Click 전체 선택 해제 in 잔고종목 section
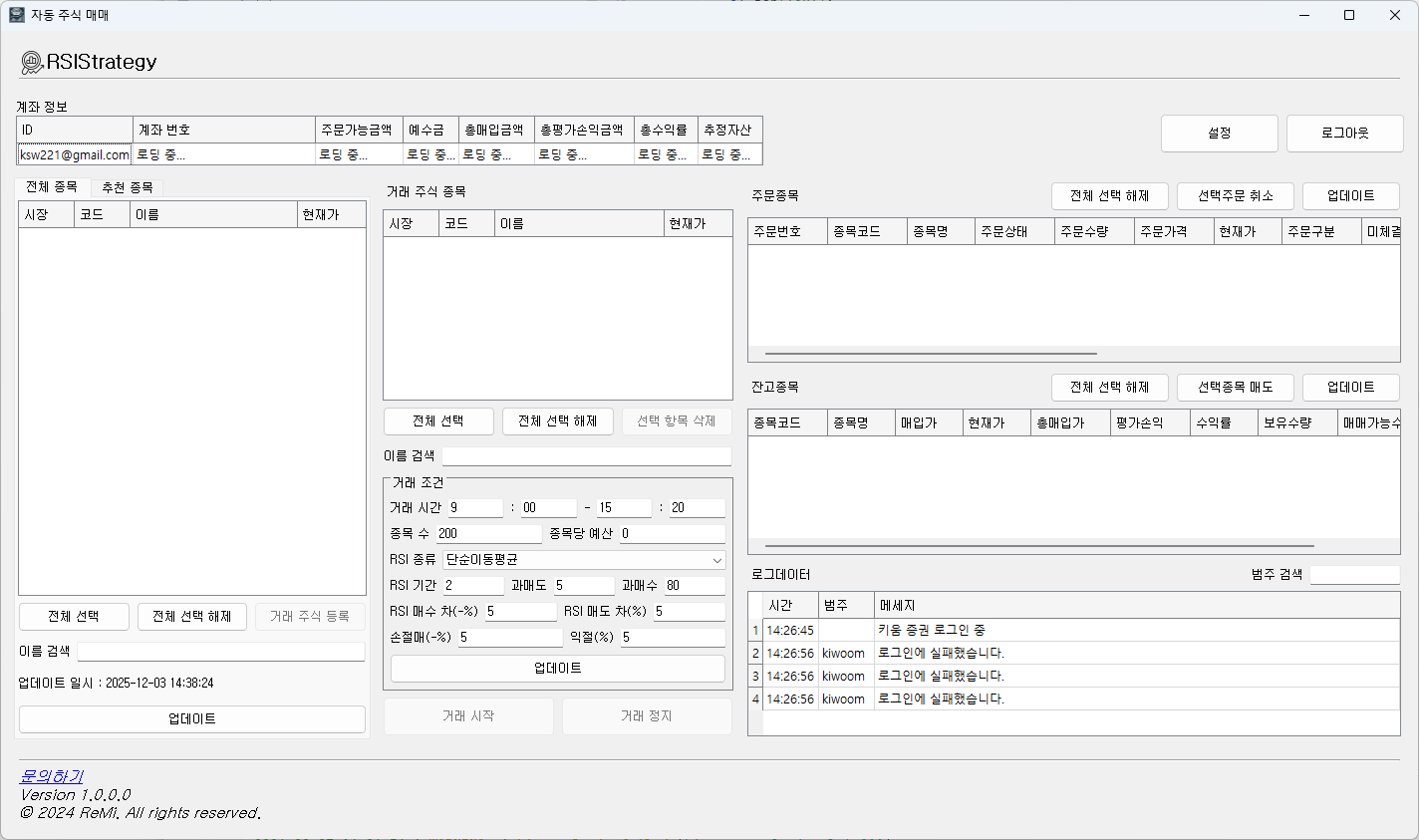Screen dimensions: 1419x840 pyautogui.click(x=1109, y=388)
